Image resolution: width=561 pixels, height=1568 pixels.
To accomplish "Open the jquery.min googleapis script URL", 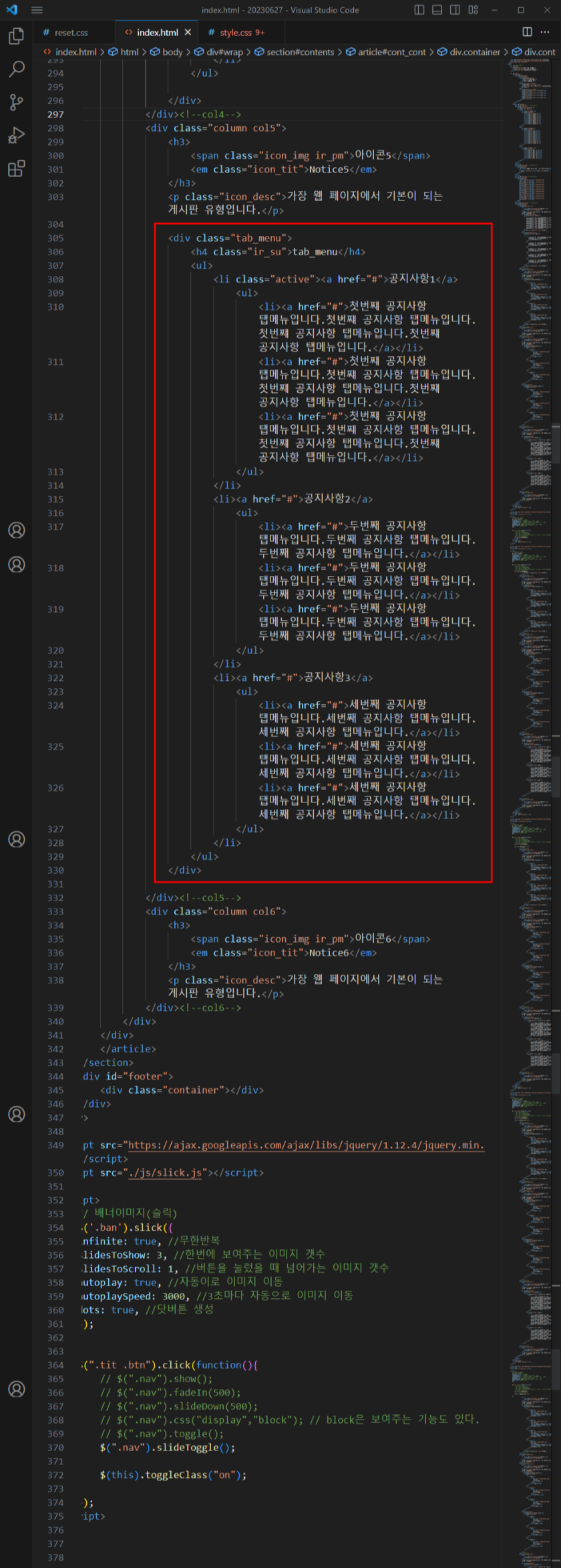I will point(306,1145).
